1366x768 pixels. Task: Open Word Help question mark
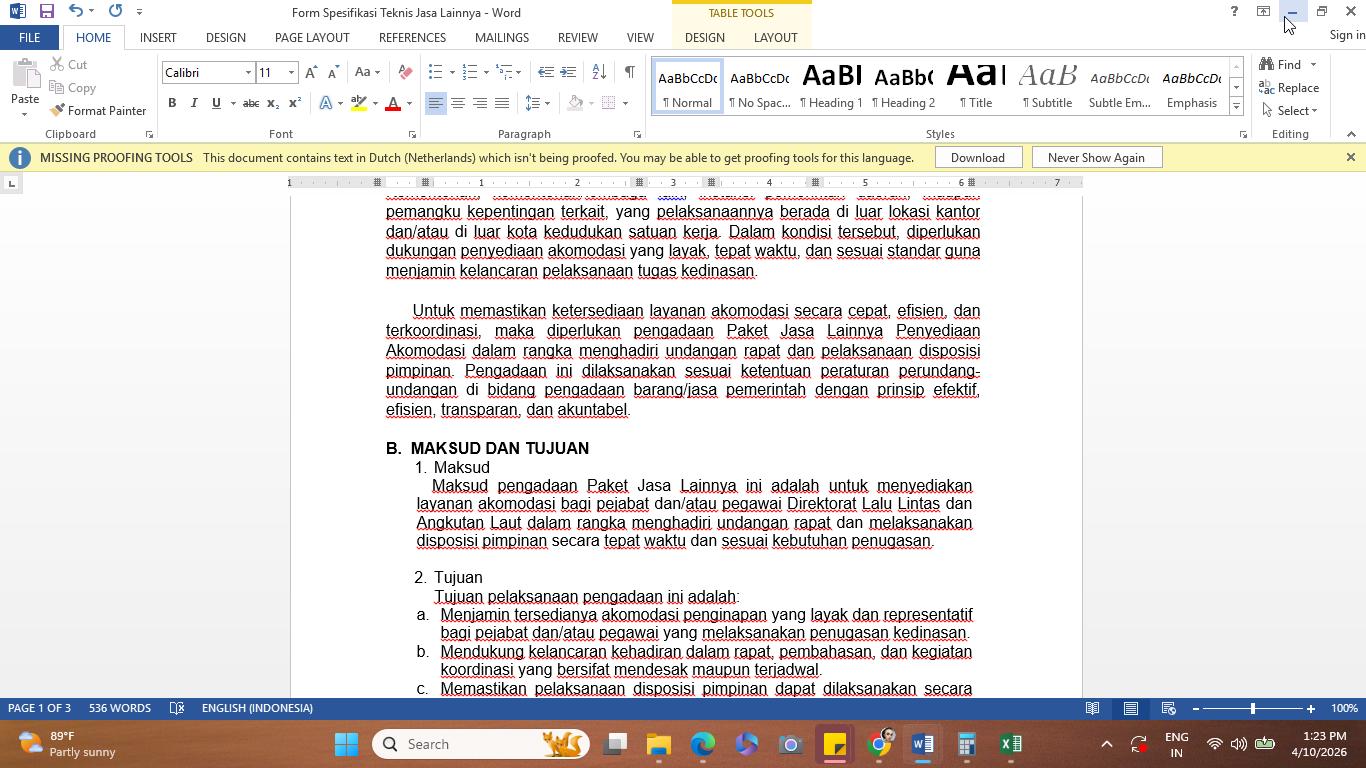tap(1234, 11)
